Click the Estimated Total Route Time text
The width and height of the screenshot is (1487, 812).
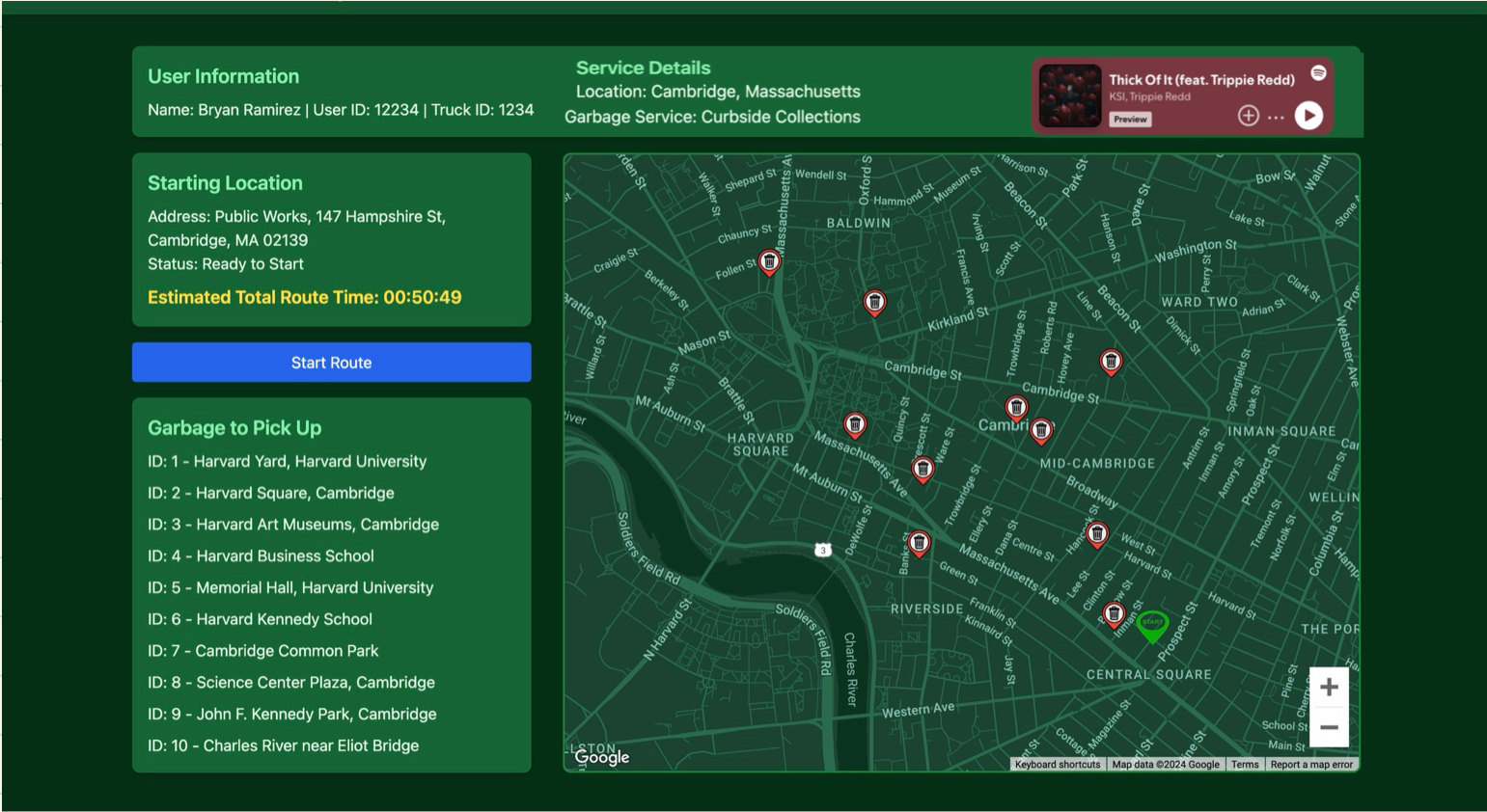click(305, 297)
